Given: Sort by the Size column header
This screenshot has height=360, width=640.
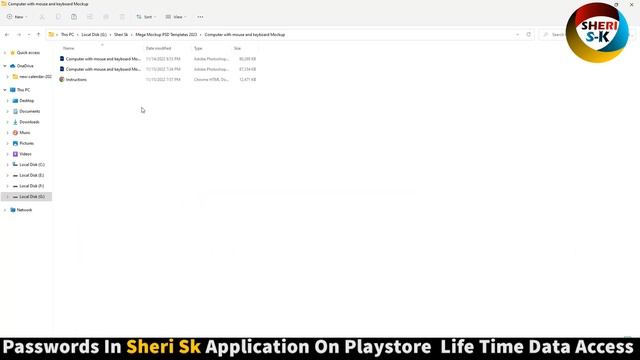Looking at the screenshot, I should tap(237, 48).
